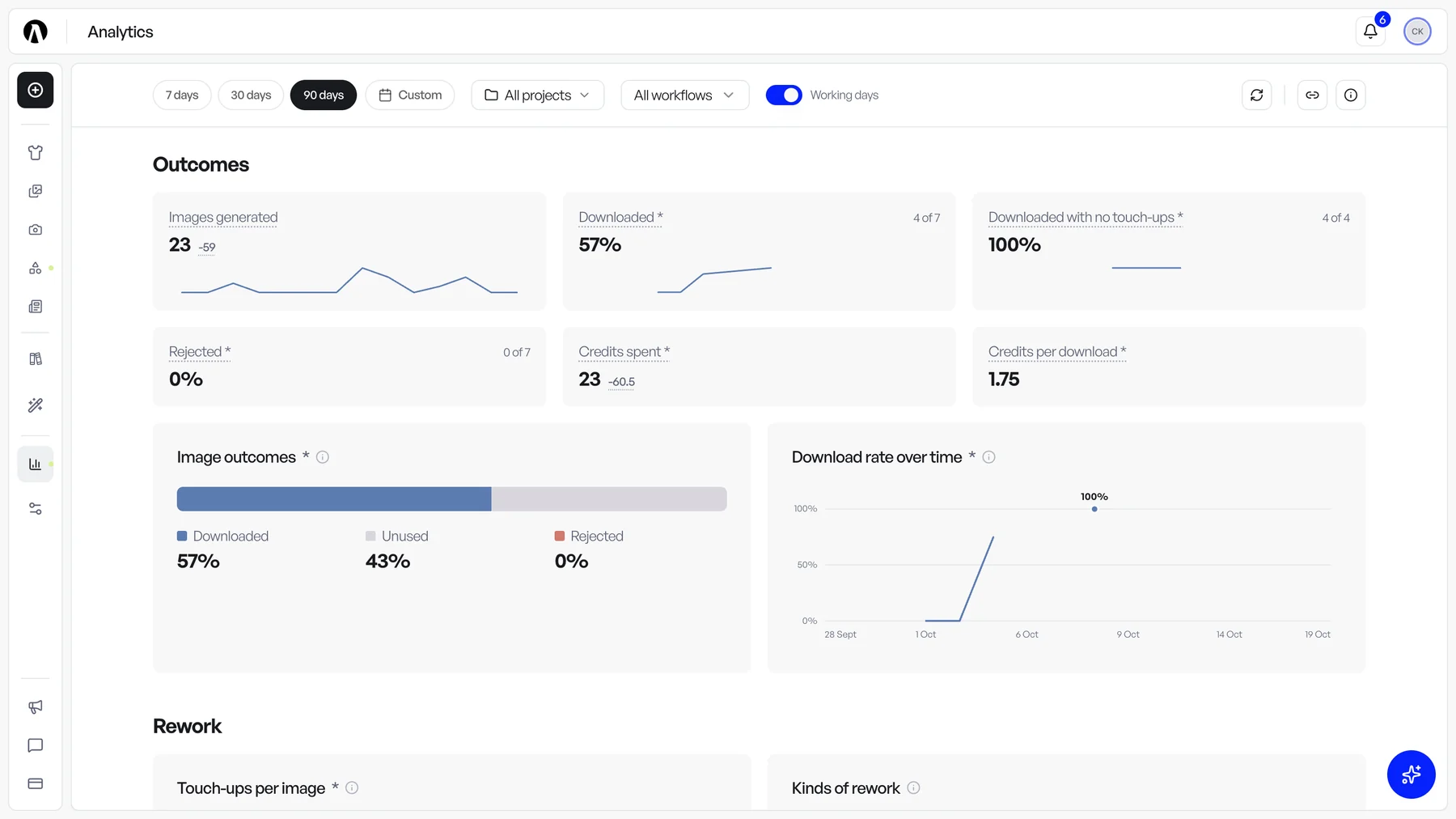Viewport: 1456px width, 819px height.
Task: Open the image gallery icon in sidebar
Action: click(x=36, y=191)
